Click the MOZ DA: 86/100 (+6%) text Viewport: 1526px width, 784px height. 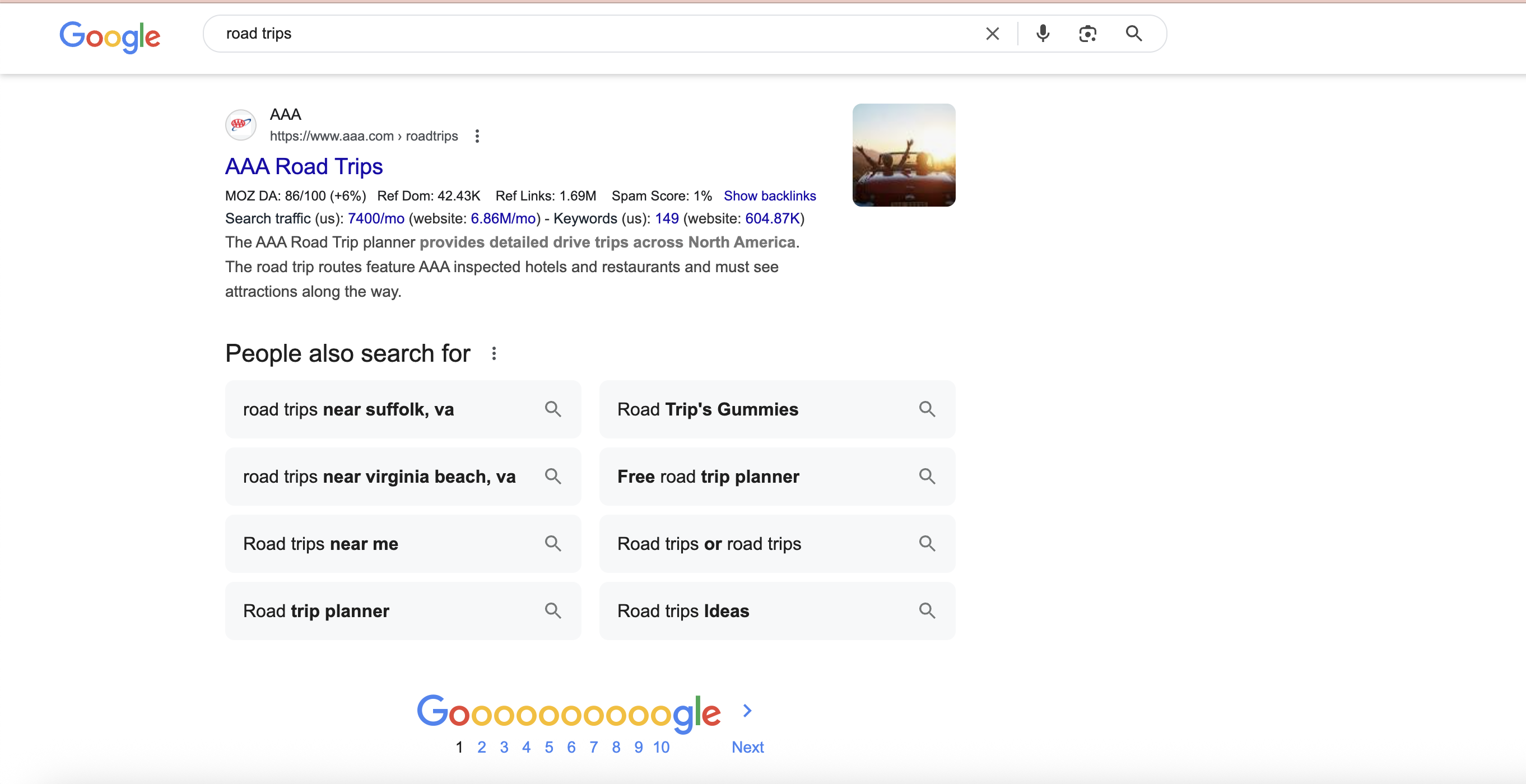tap(296, 196)
